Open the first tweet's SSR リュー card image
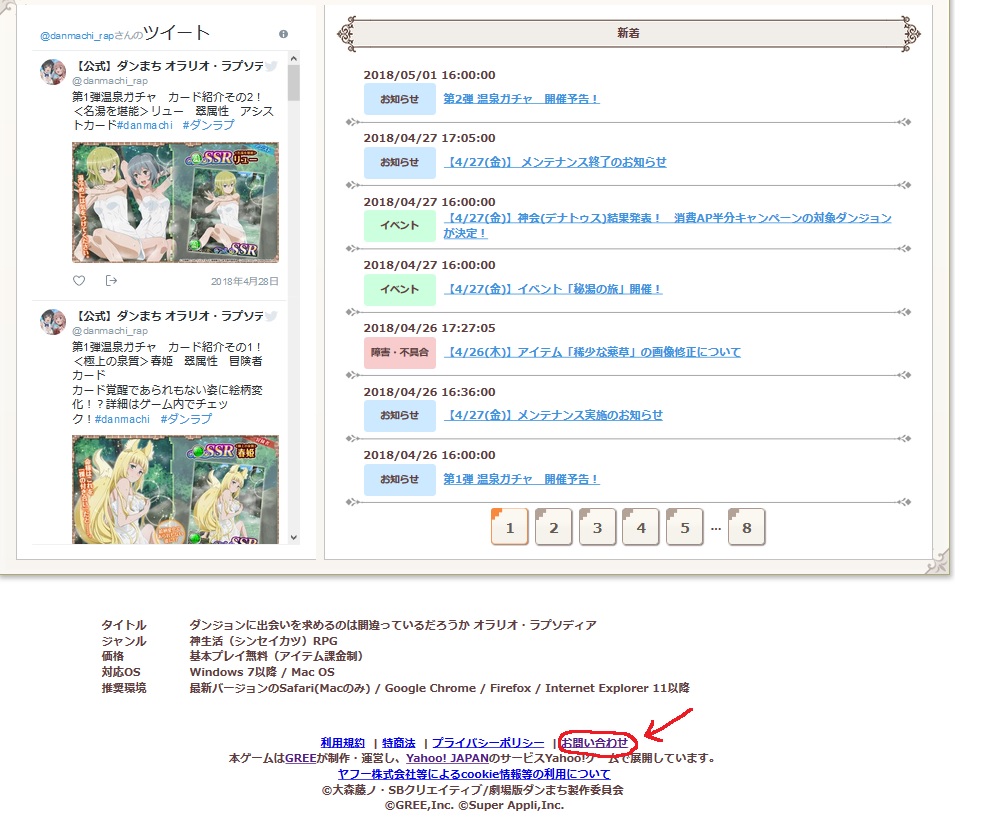Image resolution: width=998 pixels, height=822 pixels. click(175, 202)
